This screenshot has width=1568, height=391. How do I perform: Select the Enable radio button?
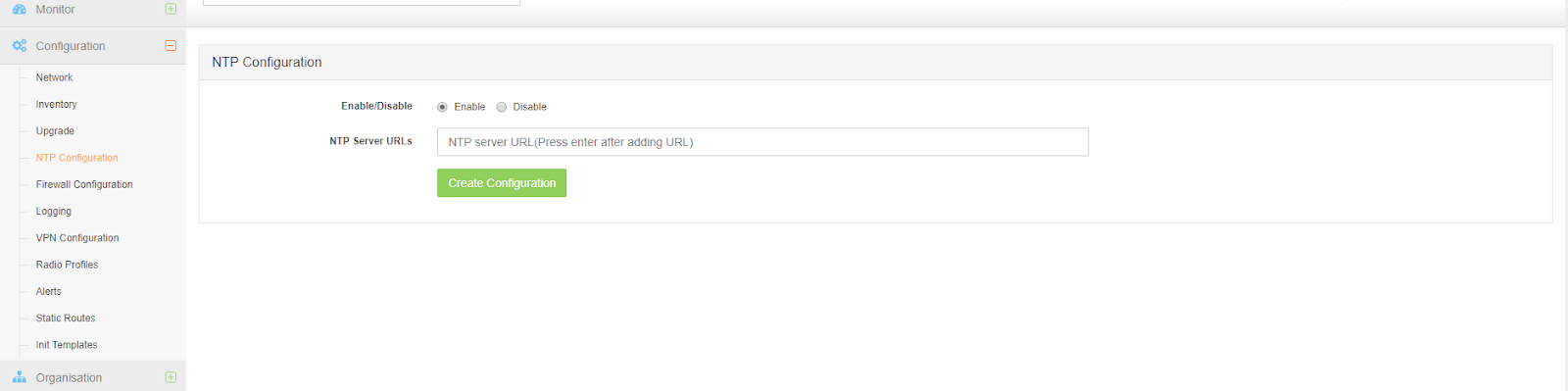click(x=442, y=107)
